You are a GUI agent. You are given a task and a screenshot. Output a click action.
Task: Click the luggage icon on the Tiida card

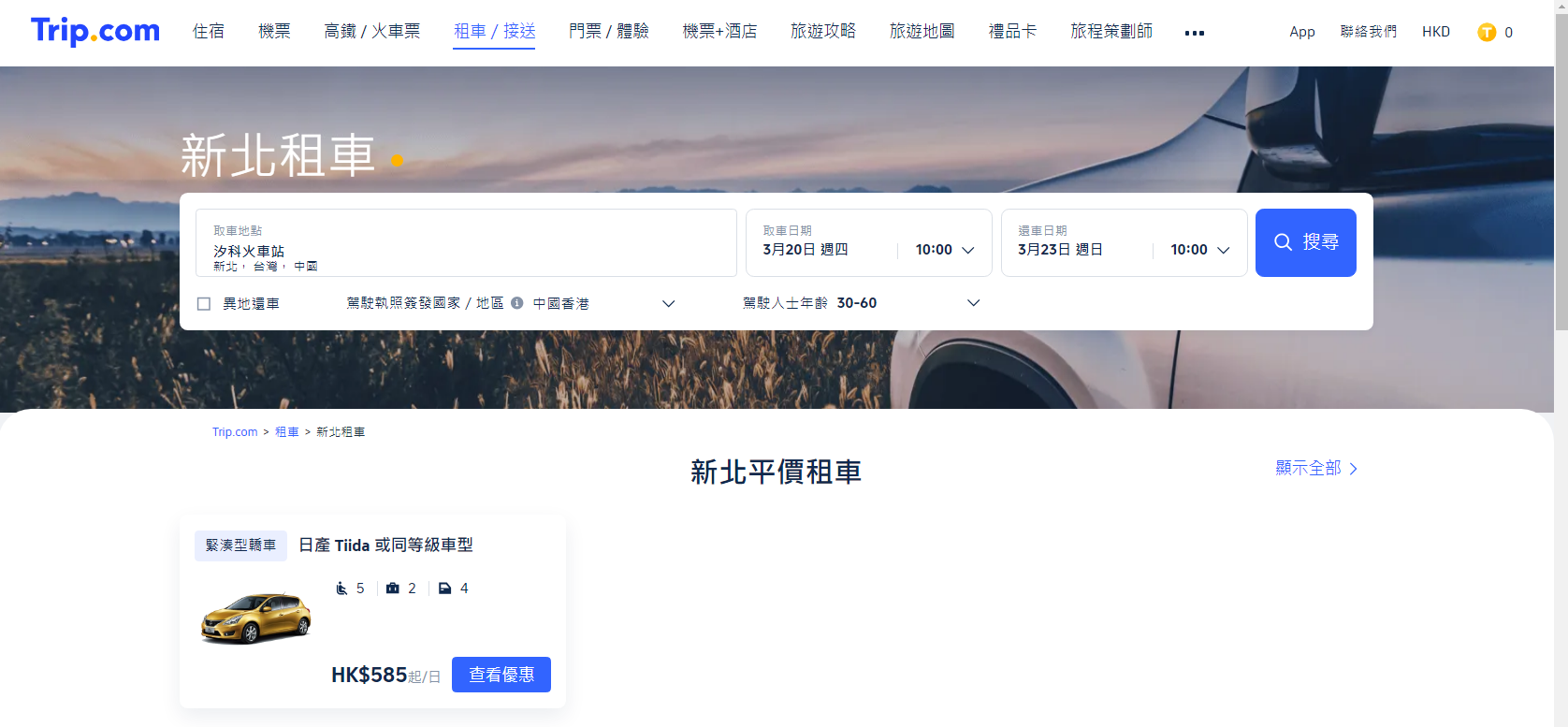[x=393, y=589]
